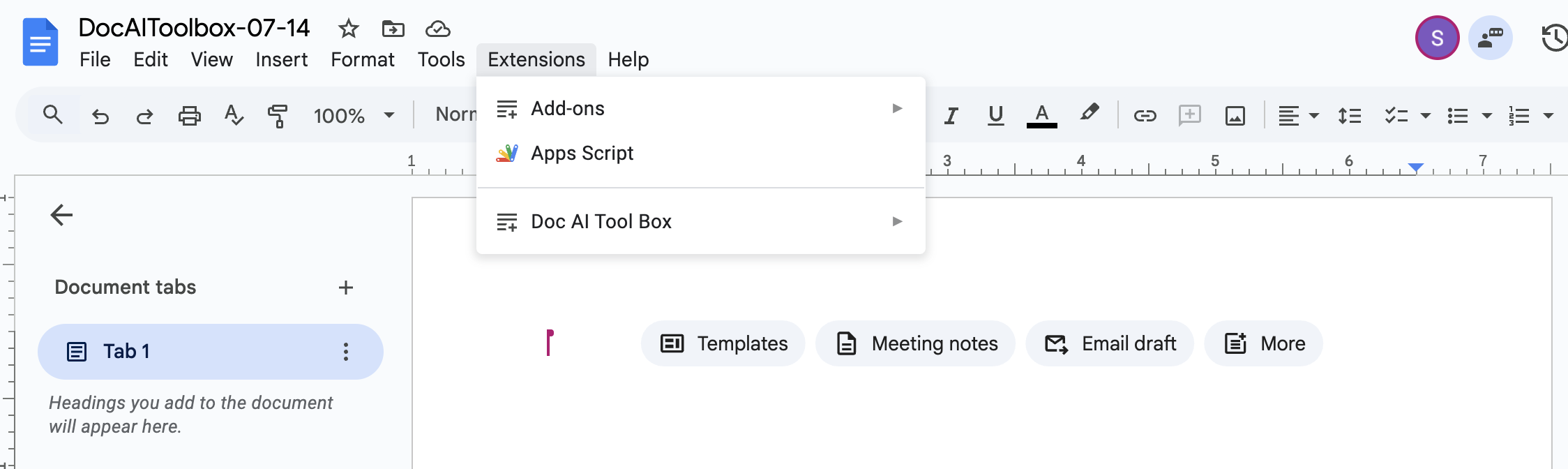Expand the Add-ons submenu

pyautogui.click(x=701, y=108)
